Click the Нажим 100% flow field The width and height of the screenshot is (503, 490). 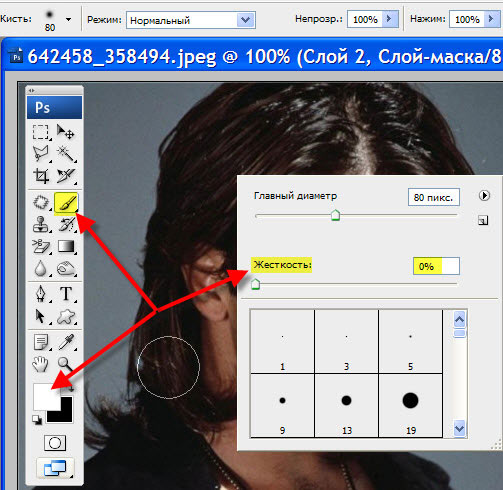click(467, 19)
